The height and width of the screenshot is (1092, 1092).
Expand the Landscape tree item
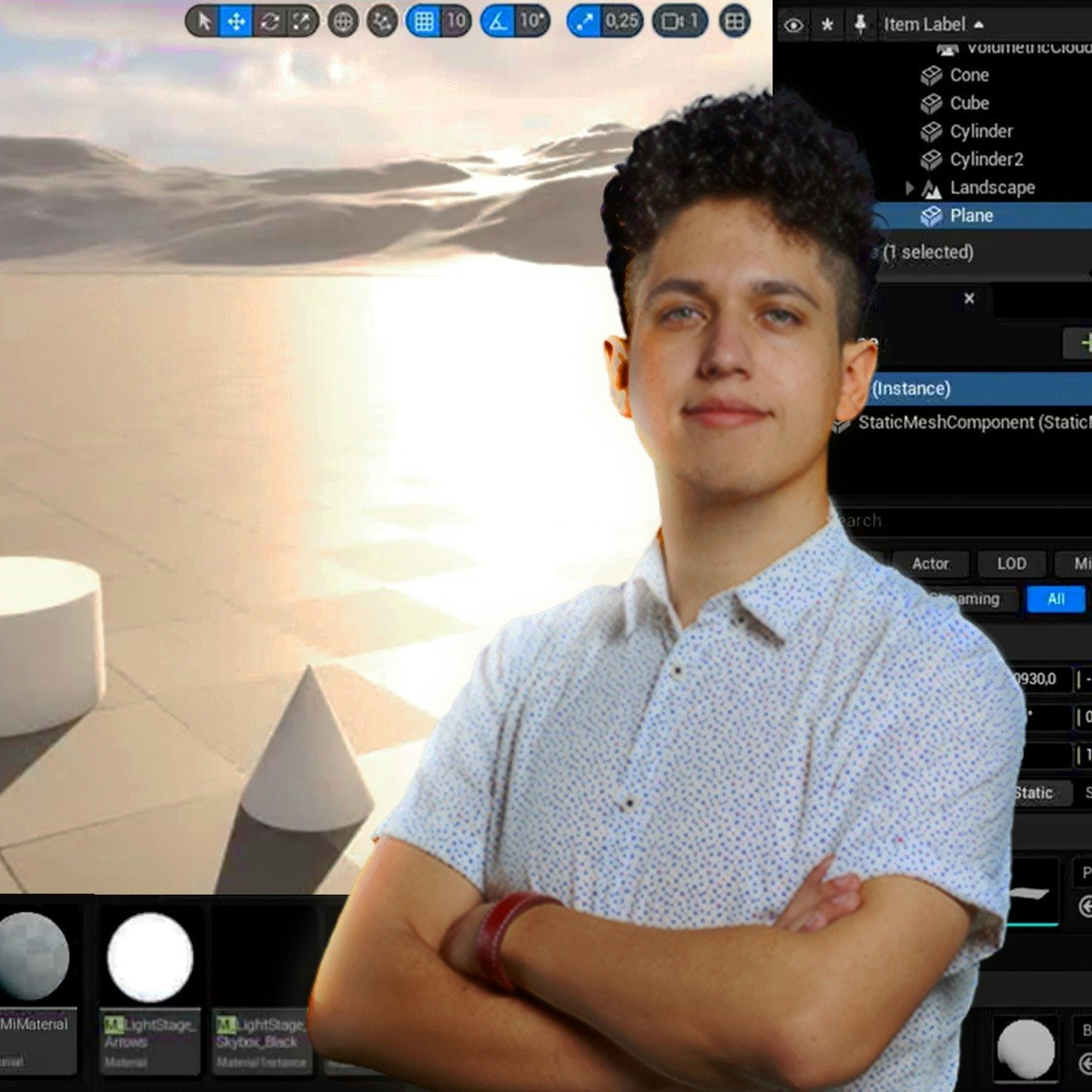pos(908,188)
